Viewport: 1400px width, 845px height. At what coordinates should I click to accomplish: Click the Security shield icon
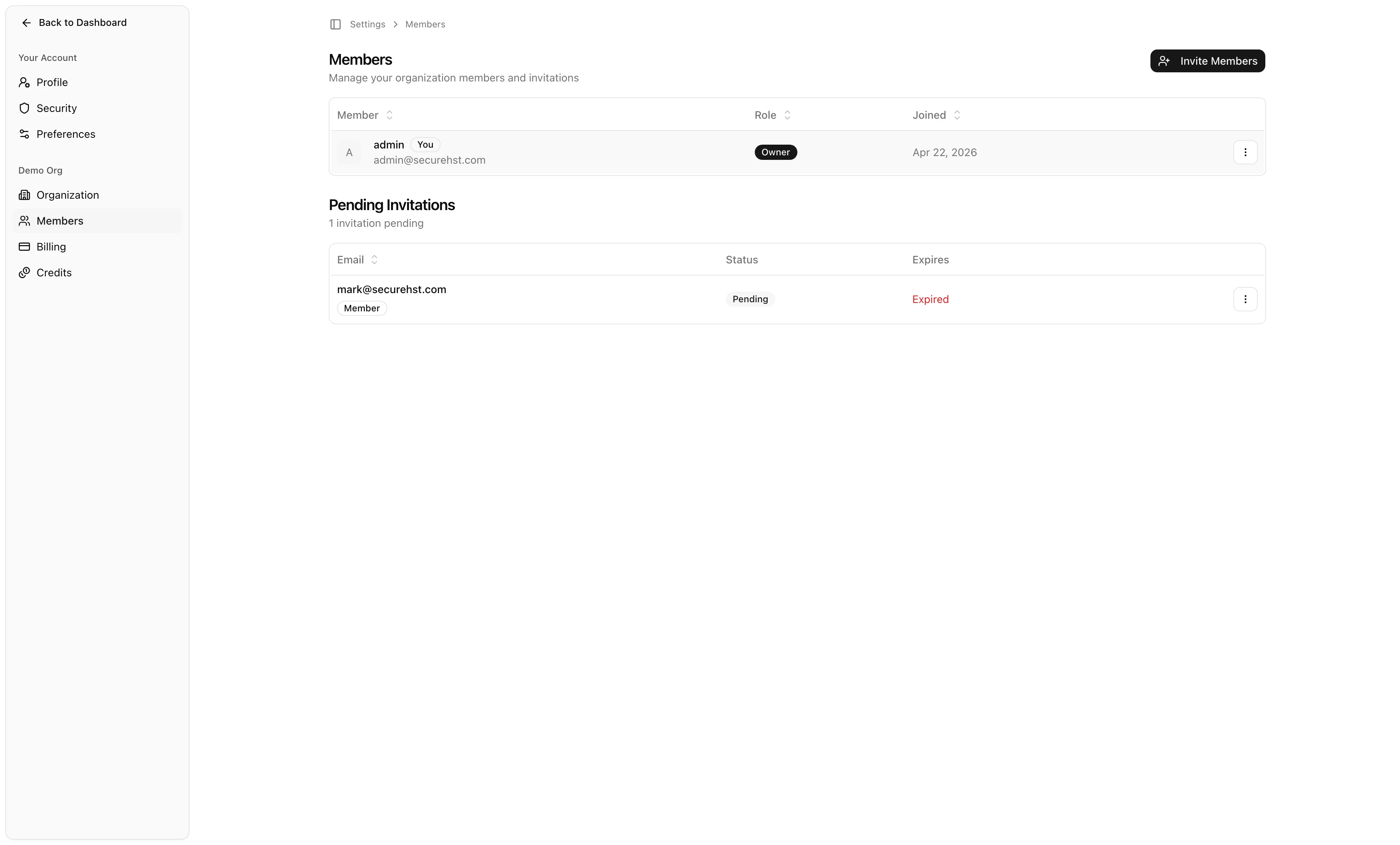click(24, 108)
